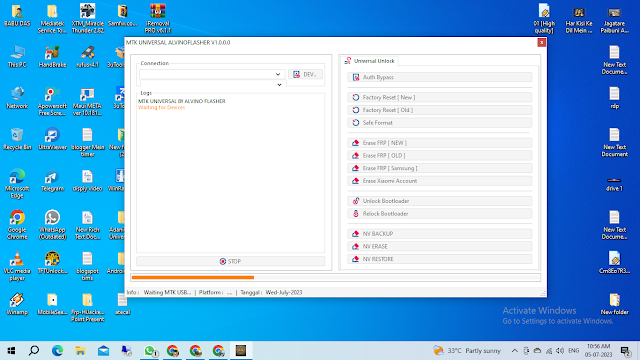Screen dimensions: 640x360
Task: Launch TFTUnlock desktop icon
Action: 52,263
